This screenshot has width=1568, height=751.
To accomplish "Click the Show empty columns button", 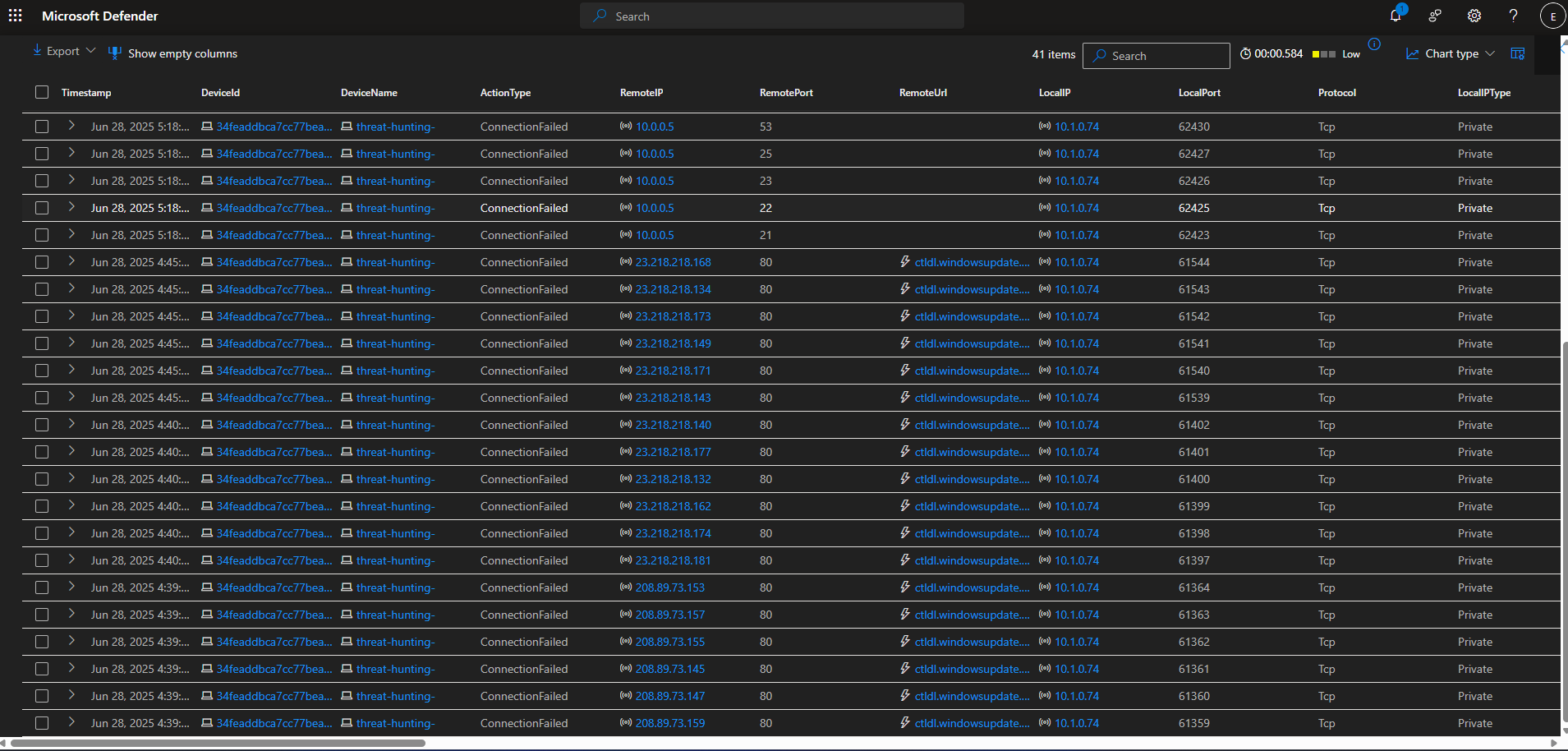I will click(x=173, y=53).
